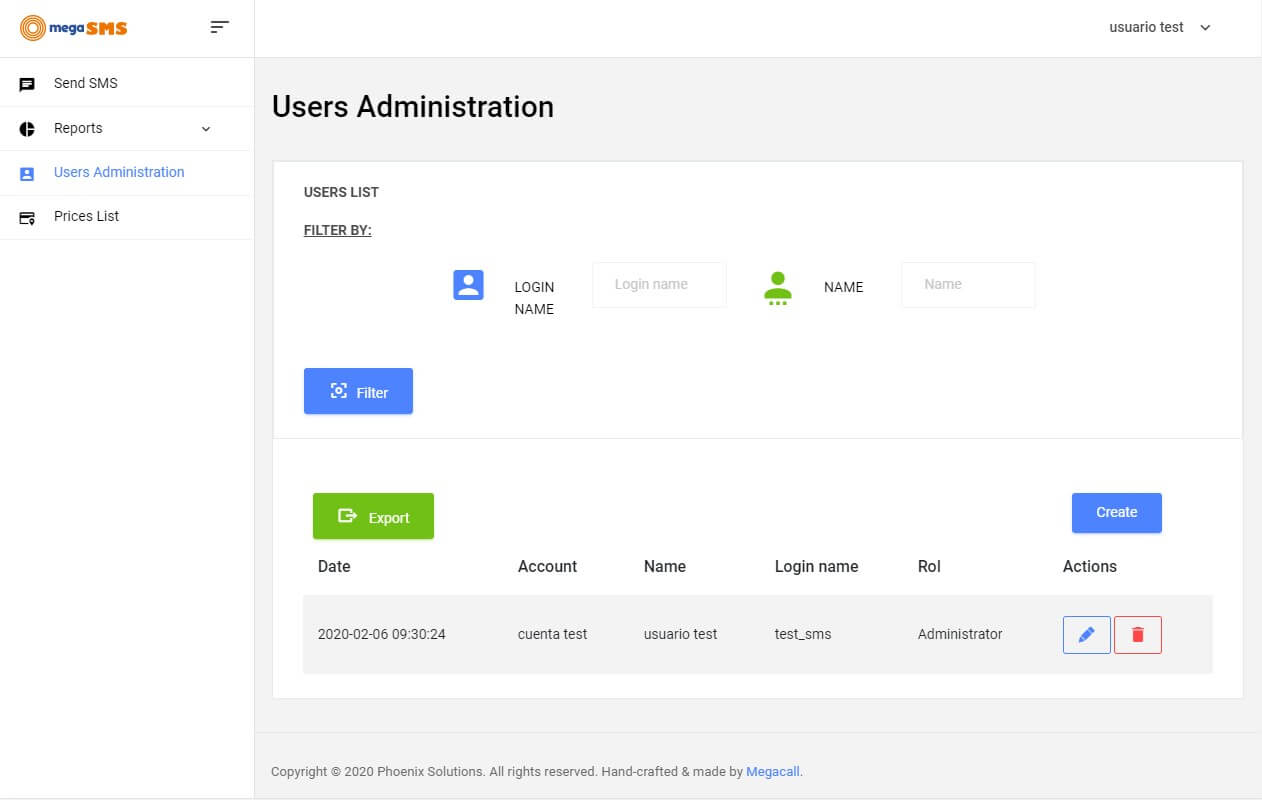Click the Users Administration sidebar icon
The height and width of the screenshot is (800, 1262).
(x=27, y=173)
